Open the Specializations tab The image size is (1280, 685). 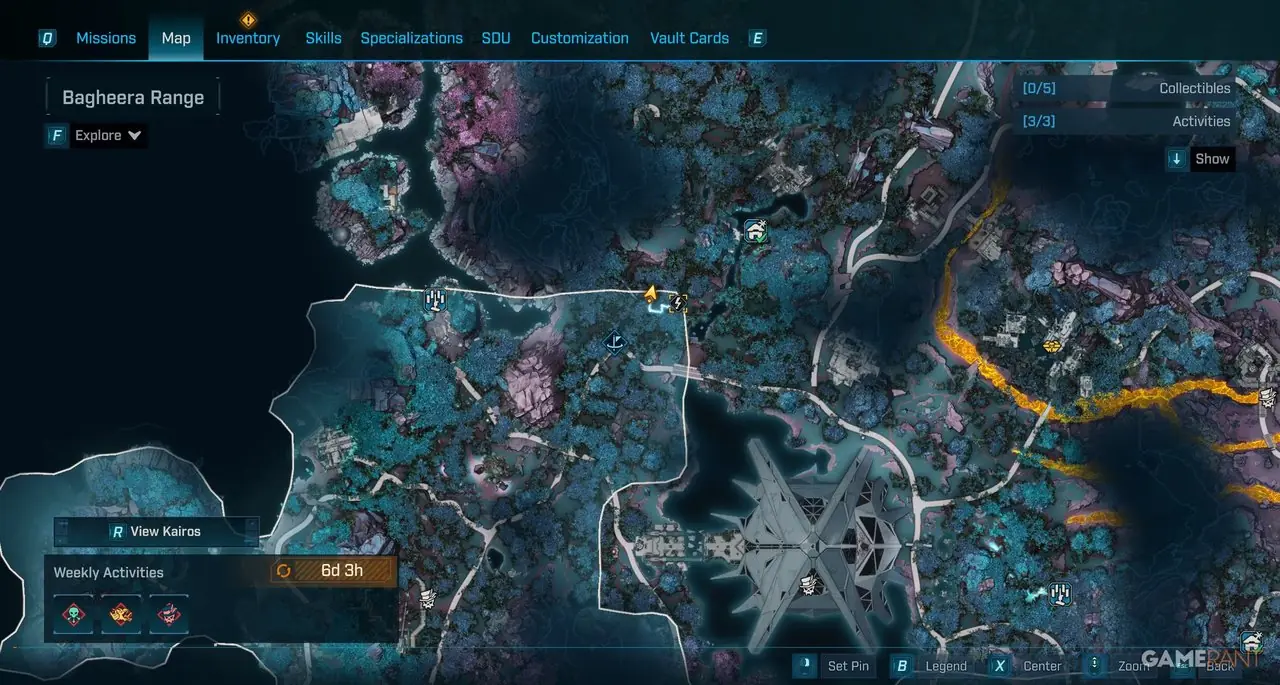pyautogui.click(x=411, y=38)
